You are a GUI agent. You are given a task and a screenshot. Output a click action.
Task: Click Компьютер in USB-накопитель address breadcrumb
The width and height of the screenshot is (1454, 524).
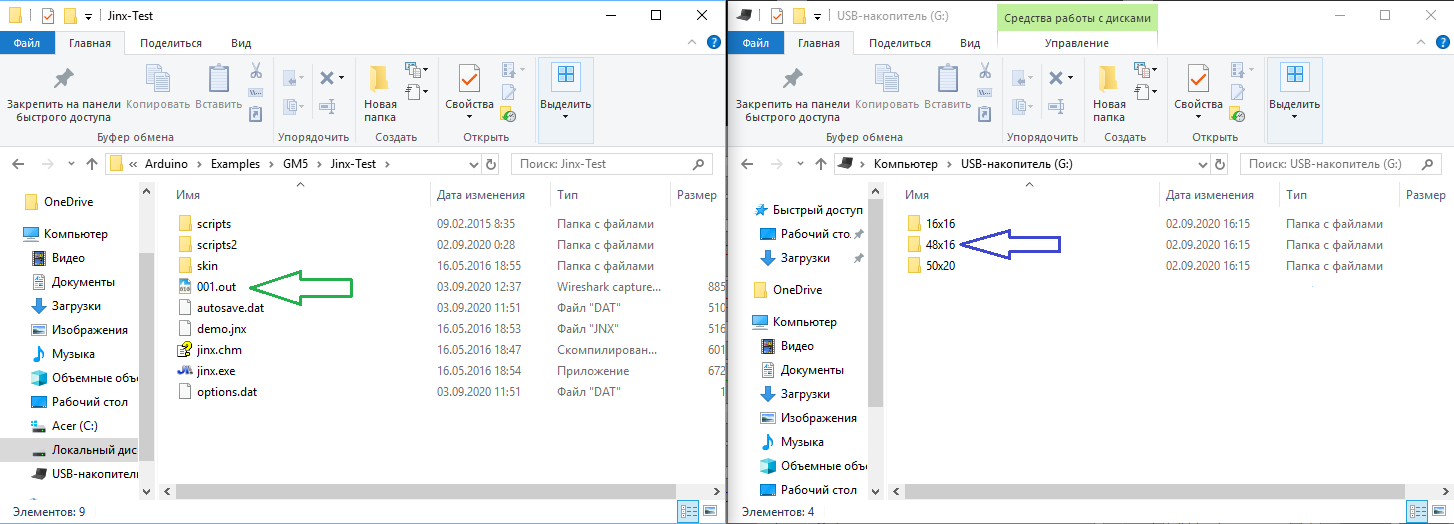(x=906, y=164)
